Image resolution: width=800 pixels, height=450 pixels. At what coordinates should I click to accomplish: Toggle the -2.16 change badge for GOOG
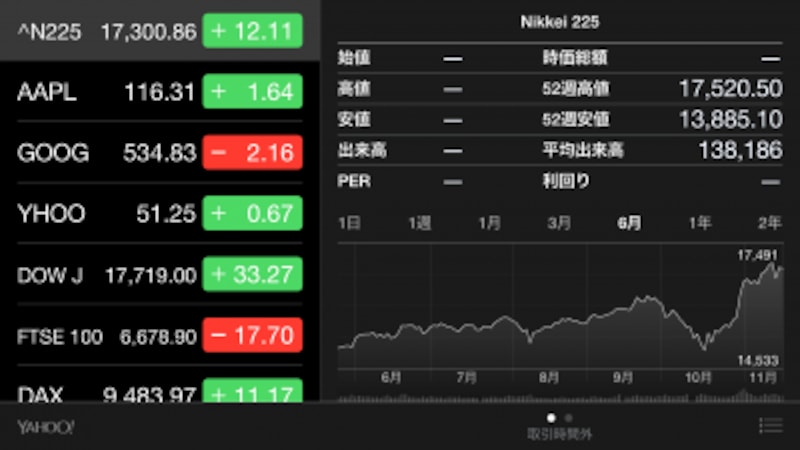(x=253, y=153)
